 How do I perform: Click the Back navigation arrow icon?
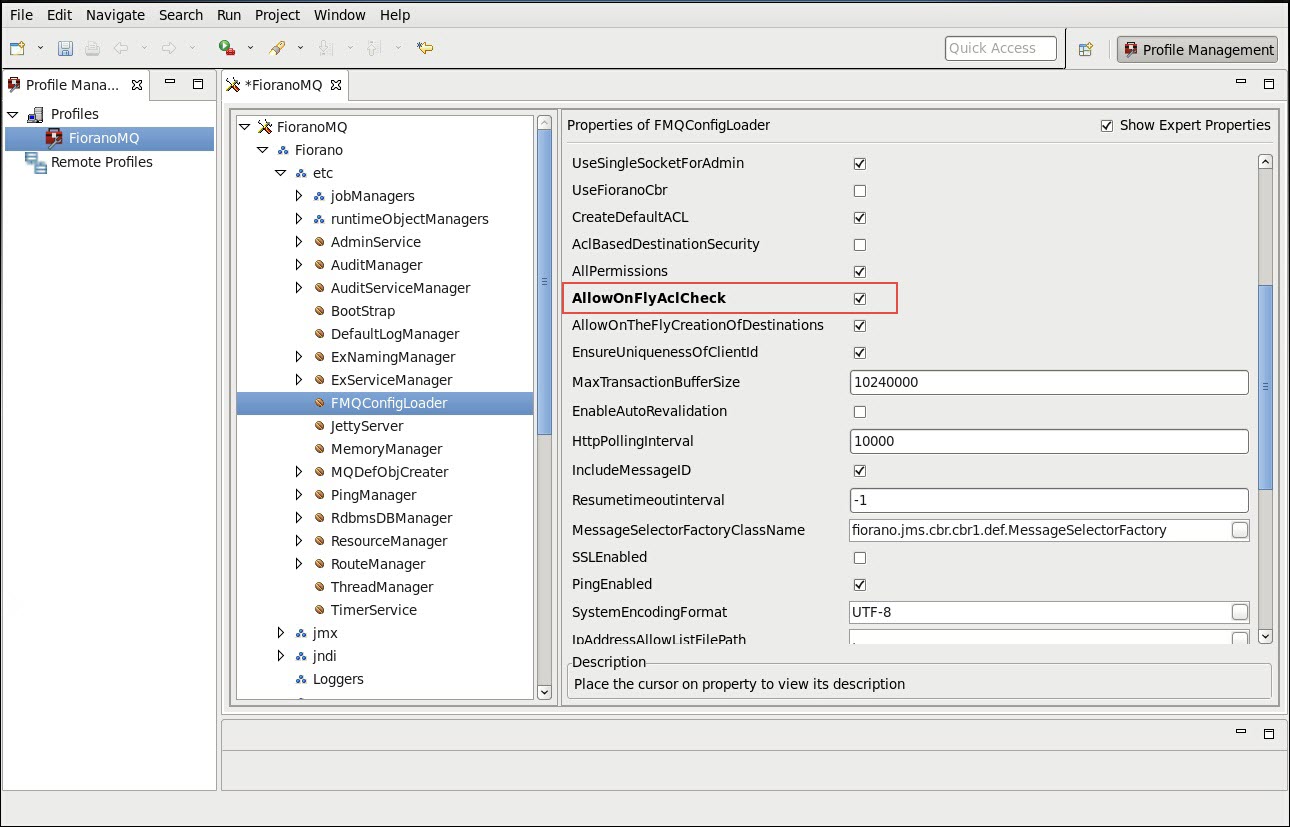click(121, 48)
